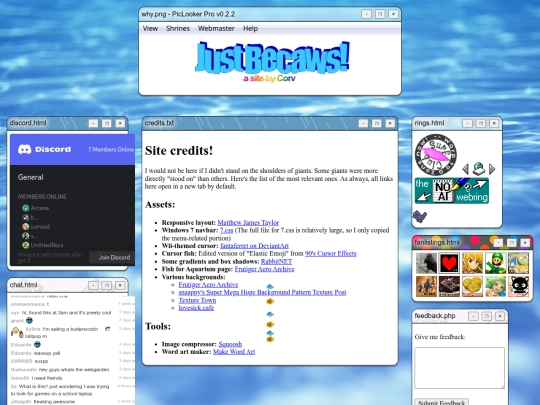
Task: Open the 90's Cursor Effects link
Action: (x=330, y=253)
